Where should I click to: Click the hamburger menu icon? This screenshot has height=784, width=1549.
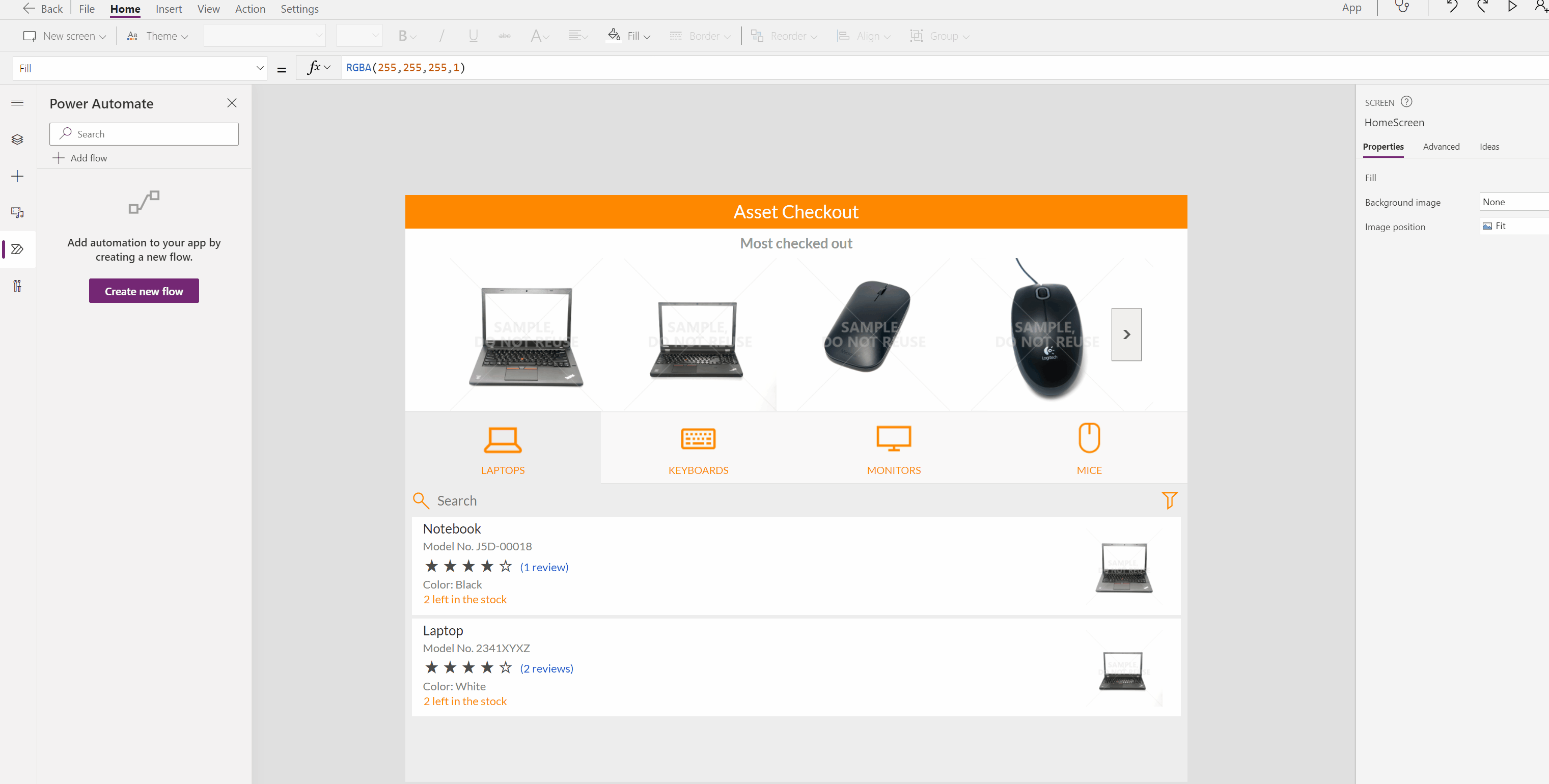(x=17, y=103)
